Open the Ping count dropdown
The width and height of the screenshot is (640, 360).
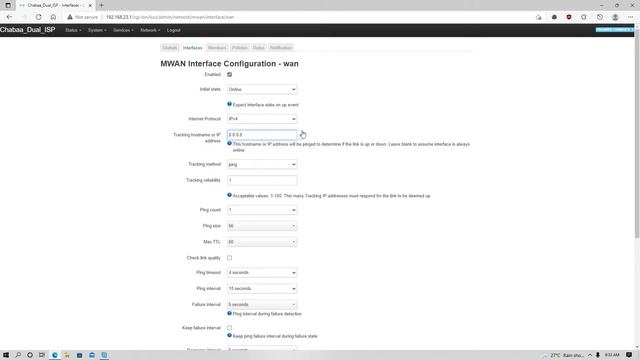(262, 210)
